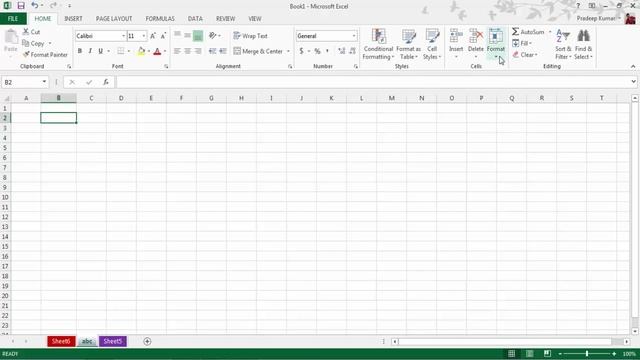Click the Delete cells icon
Screen dimensions: 640x360
tap(476, 37)
